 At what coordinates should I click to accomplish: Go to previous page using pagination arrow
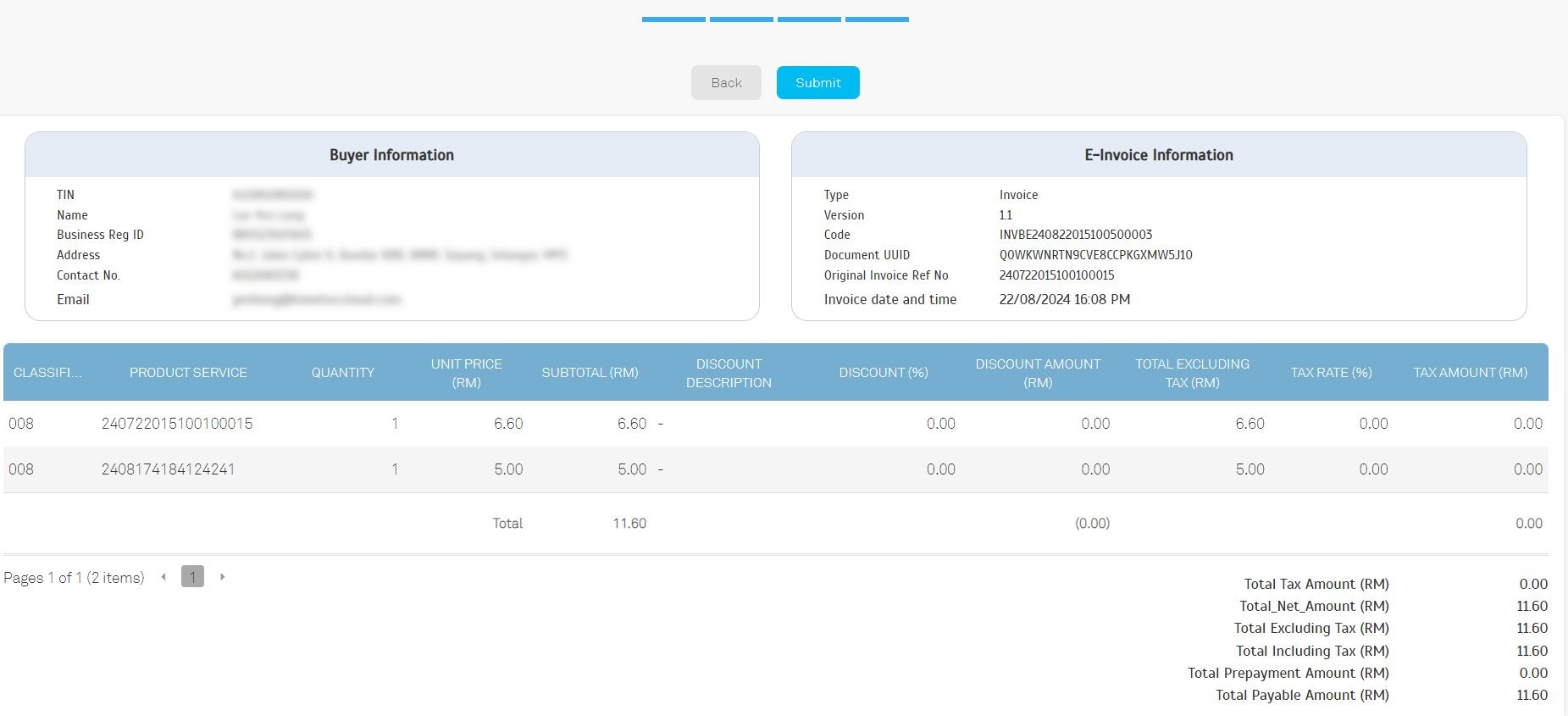pos(163,577)
